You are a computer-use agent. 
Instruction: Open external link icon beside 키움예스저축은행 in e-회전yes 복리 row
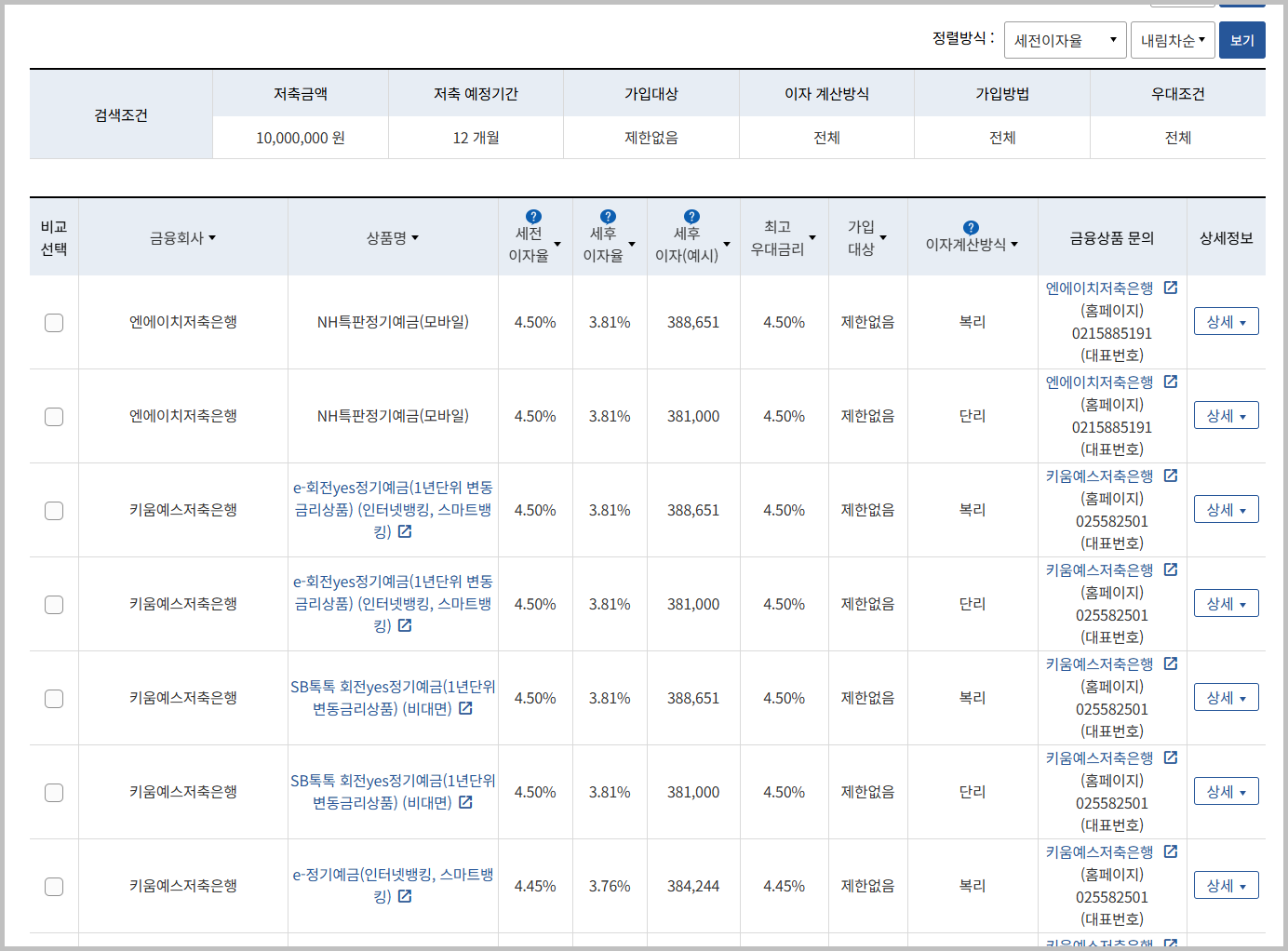(x=1171, y=475)
